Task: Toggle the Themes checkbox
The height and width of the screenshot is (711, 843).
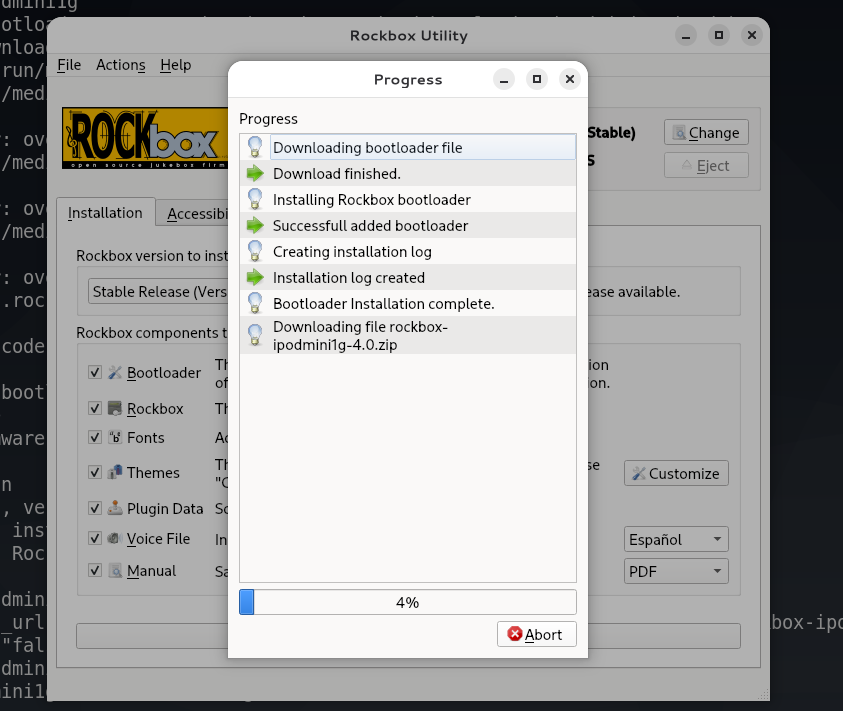Action: [95, 473]
